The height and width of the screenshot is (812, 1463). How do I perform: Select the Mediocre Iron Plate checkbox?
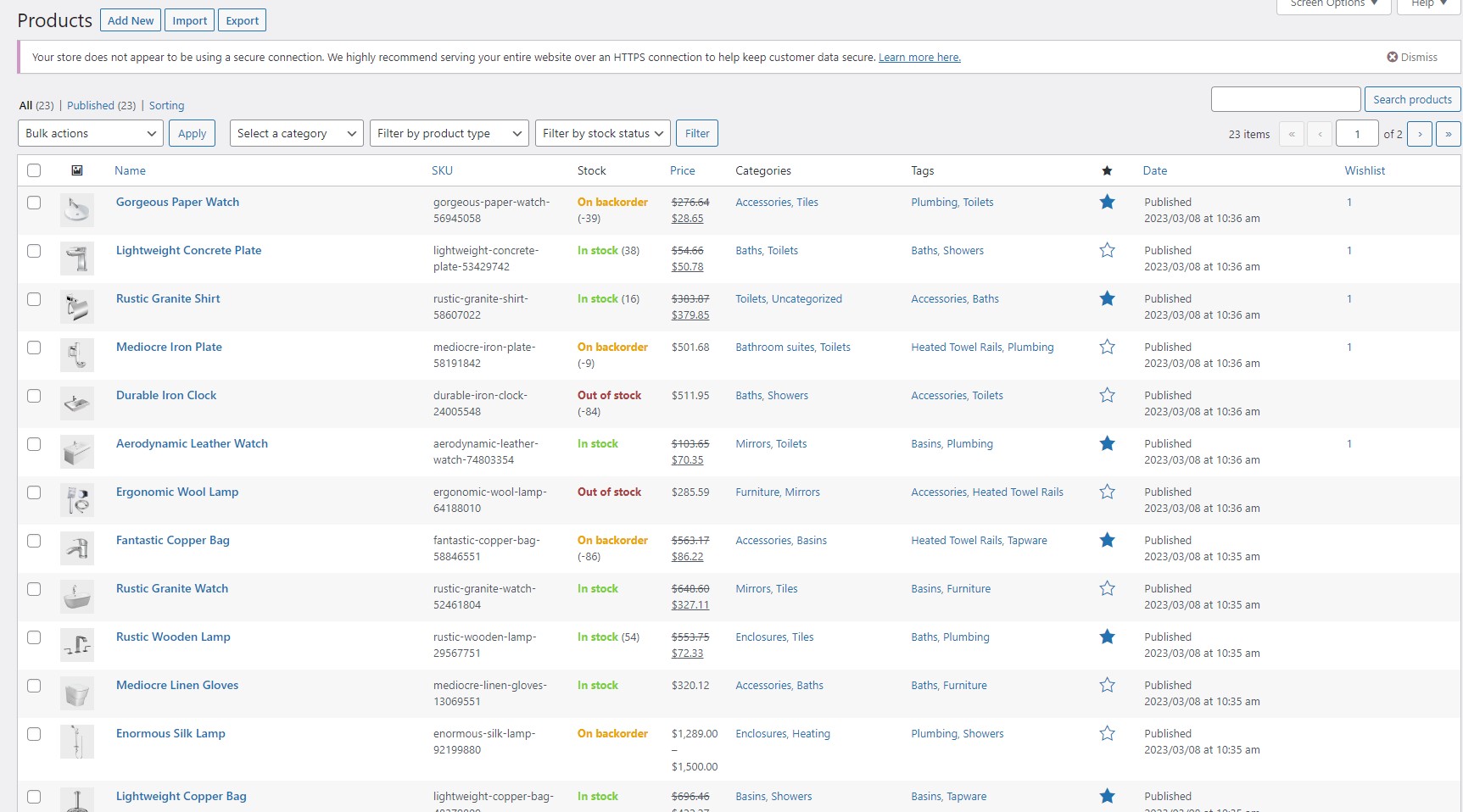[x=34, y=348]
